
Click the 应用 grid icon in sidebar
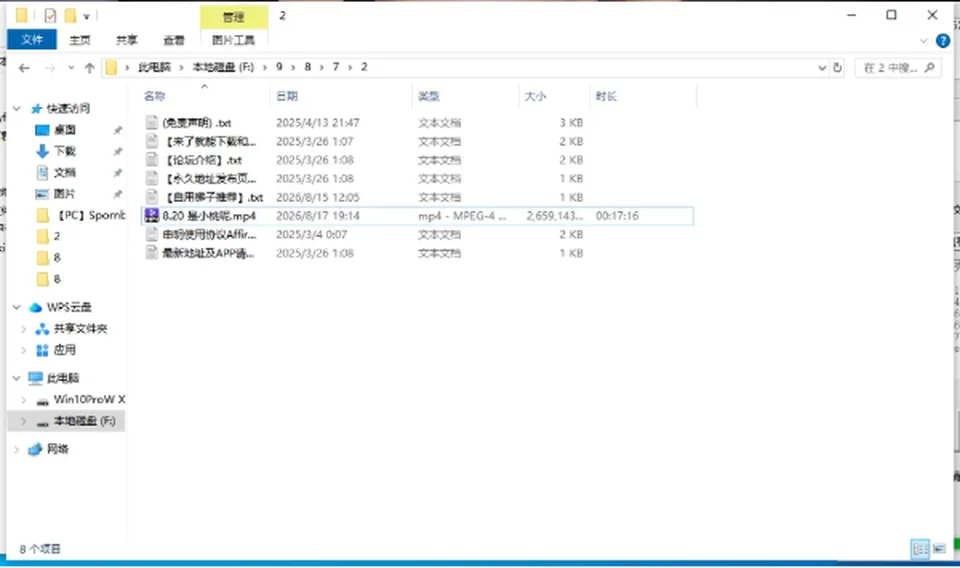[x=42, y=350]
